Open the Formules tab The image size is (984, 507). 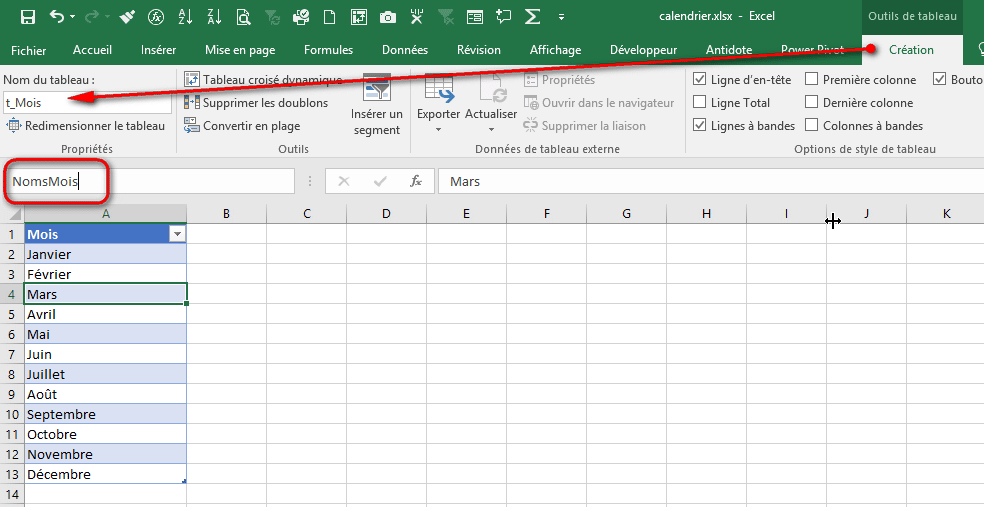pyautogui.click(x=328, y=50)
